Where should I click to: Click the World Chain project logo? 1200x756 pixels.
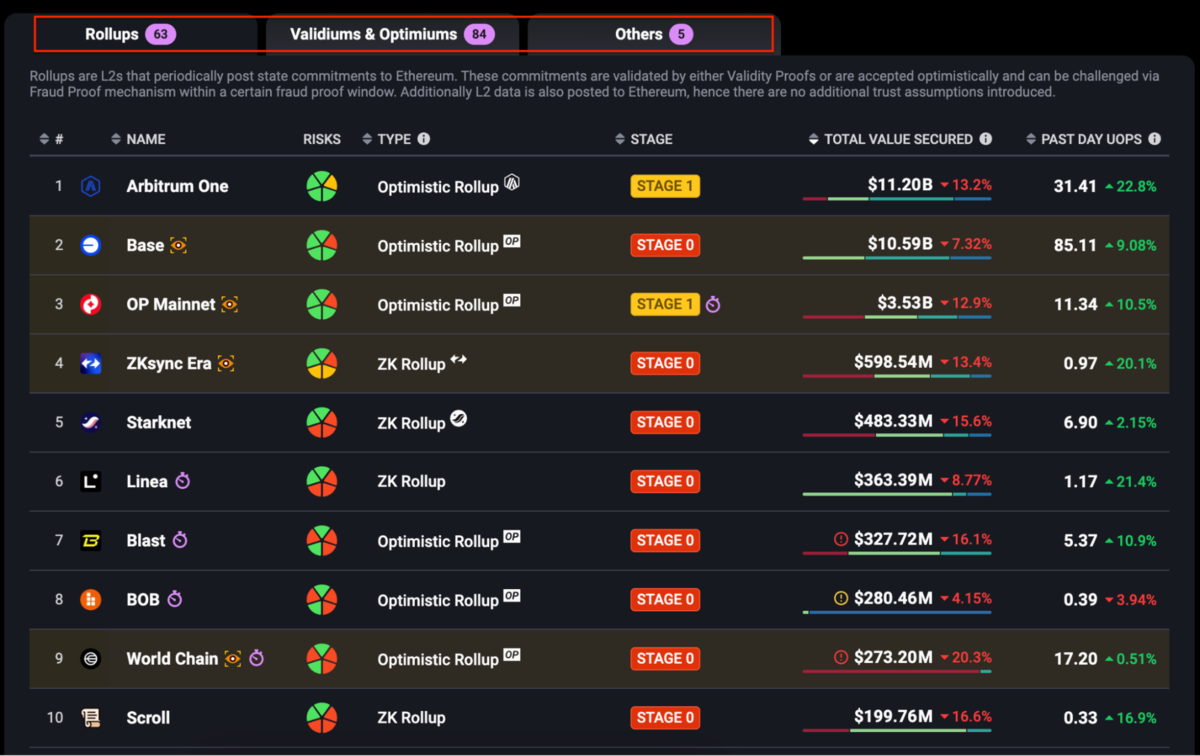tap(91, 658)
